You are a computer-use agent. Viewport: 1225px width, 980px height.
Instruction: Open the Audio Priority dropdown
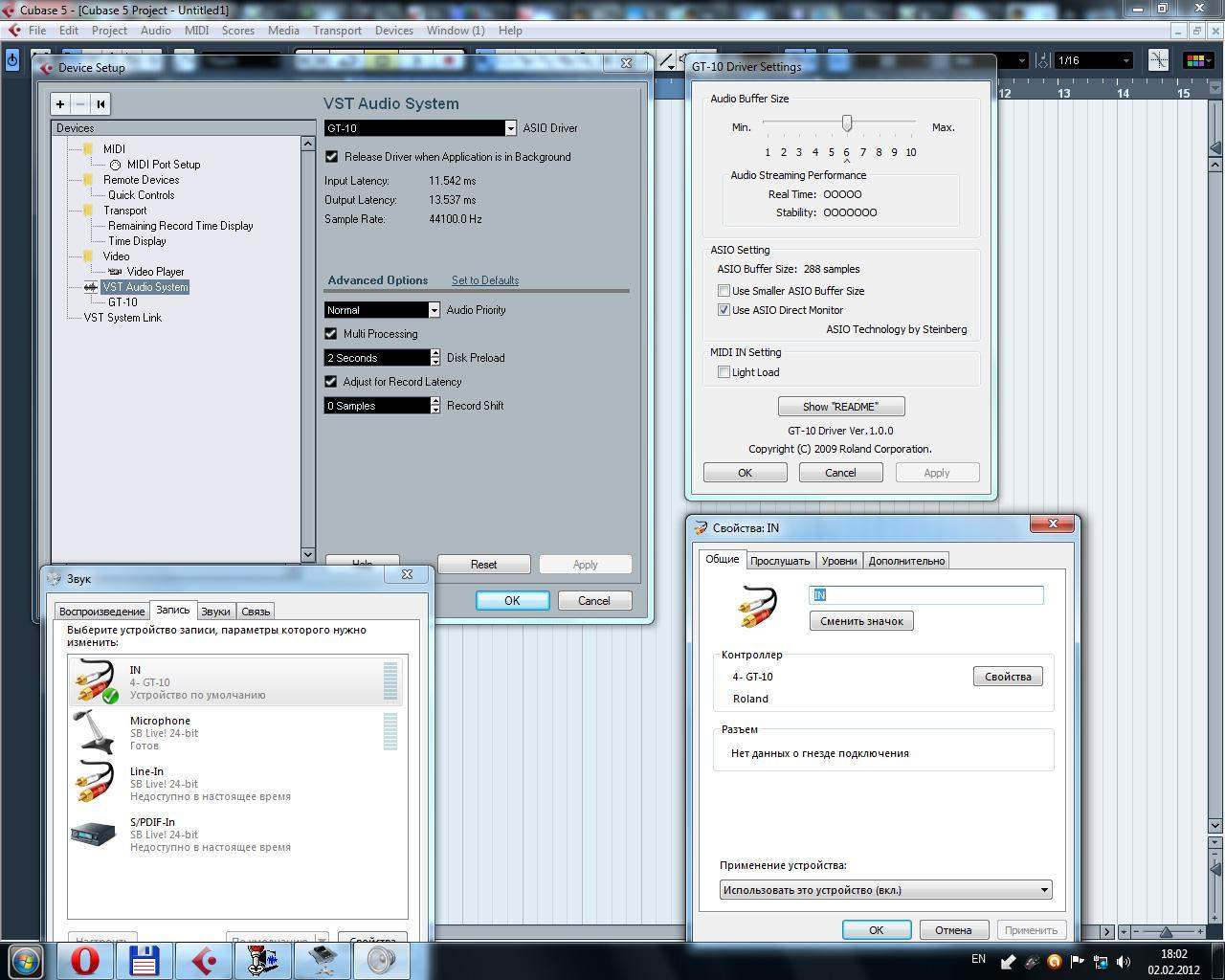tap(434, 310)
